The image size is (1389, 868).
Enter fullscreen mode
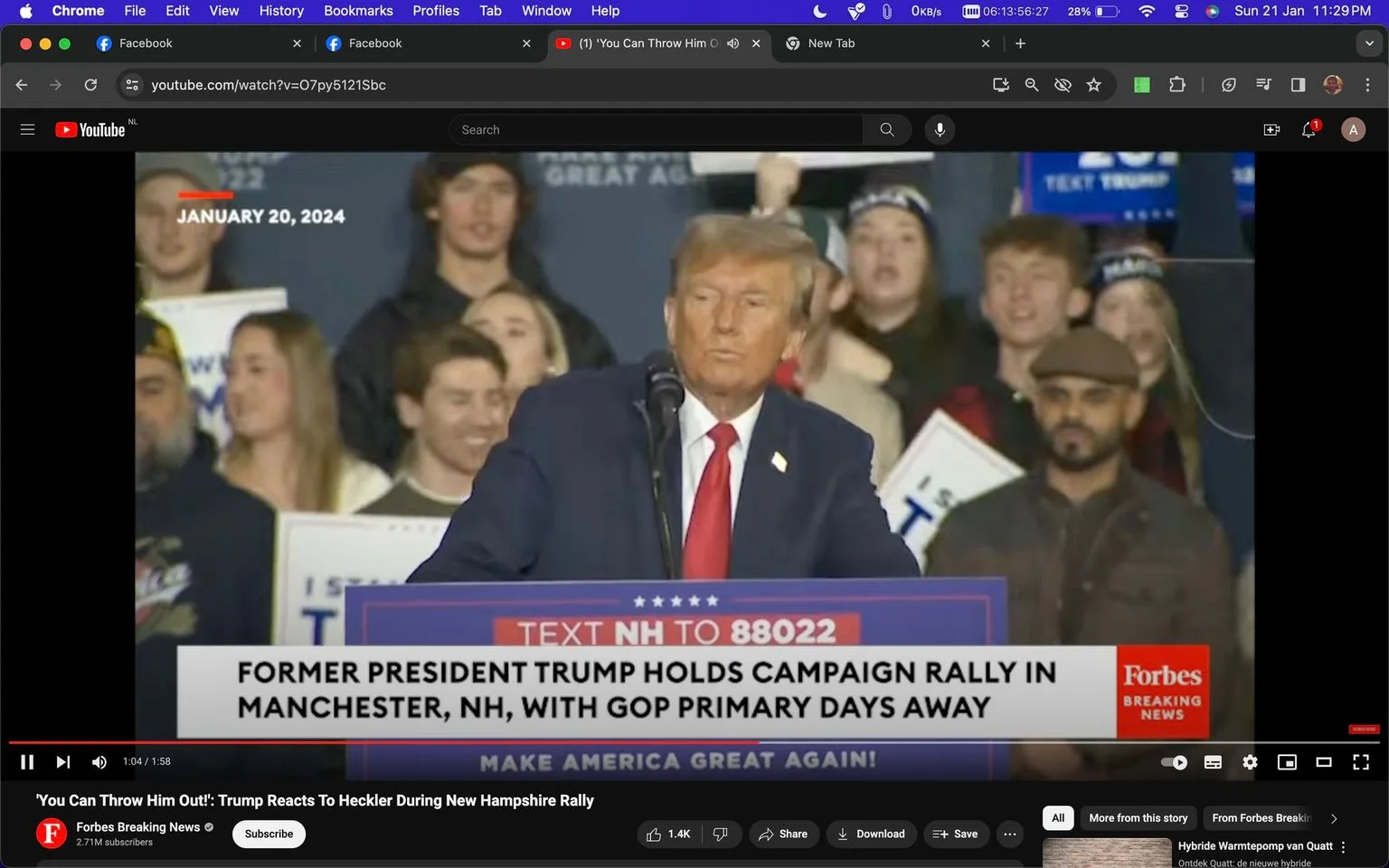[x=1360, y=762]
